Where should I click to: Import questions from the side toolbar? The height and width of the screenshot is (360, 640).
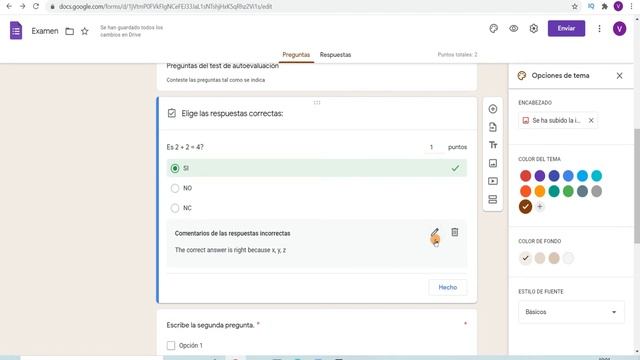point(493,127)
